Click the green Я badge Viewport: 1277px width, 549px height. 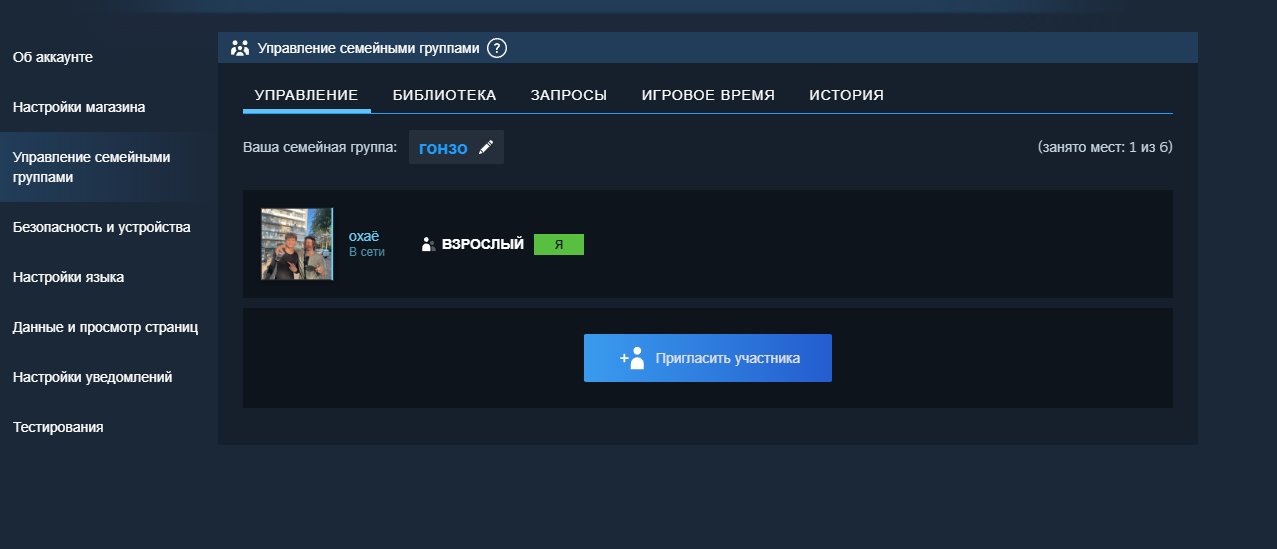pyautogui.click(x=558, y=244)
